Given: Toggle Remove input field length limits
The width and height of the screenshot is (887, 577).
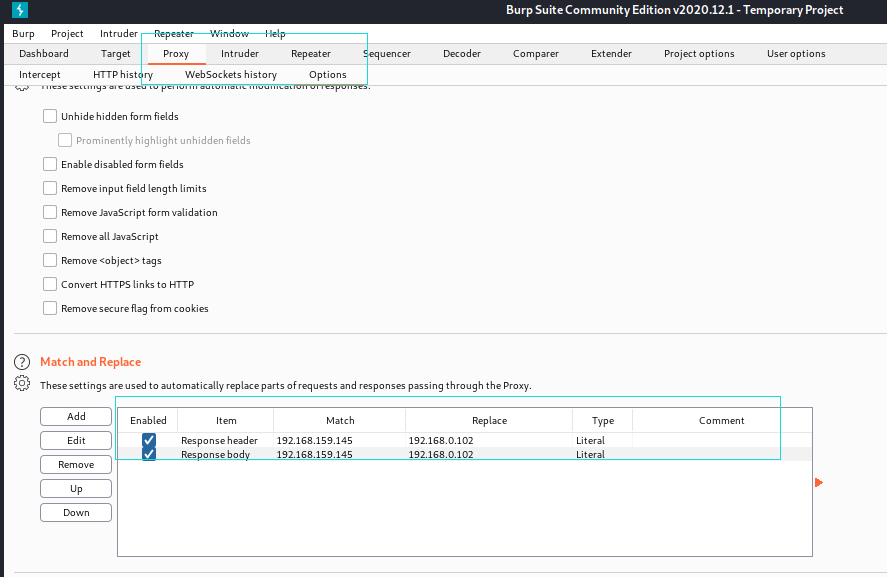Looking at the screenshot, I should pos(50,188).
